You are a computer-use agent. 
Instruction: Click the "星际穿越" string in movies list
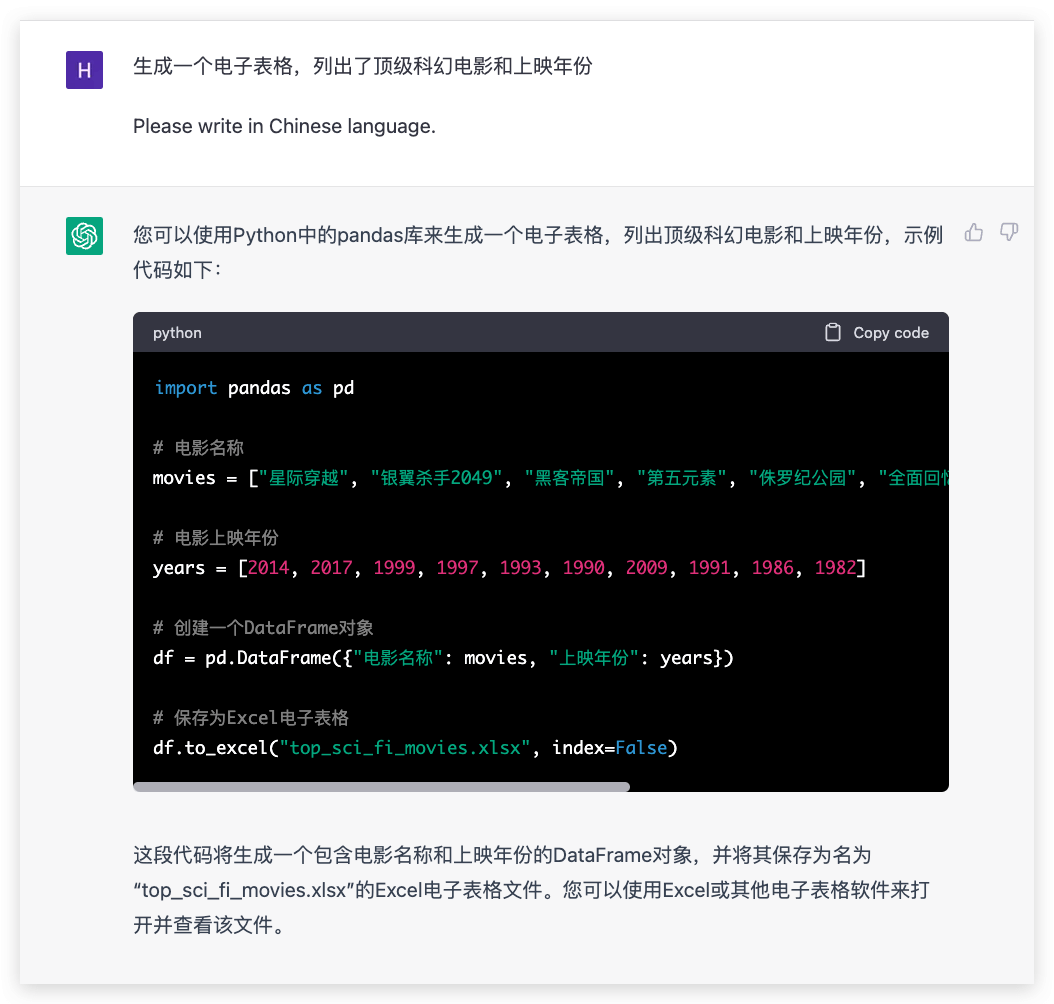[304, 478]
